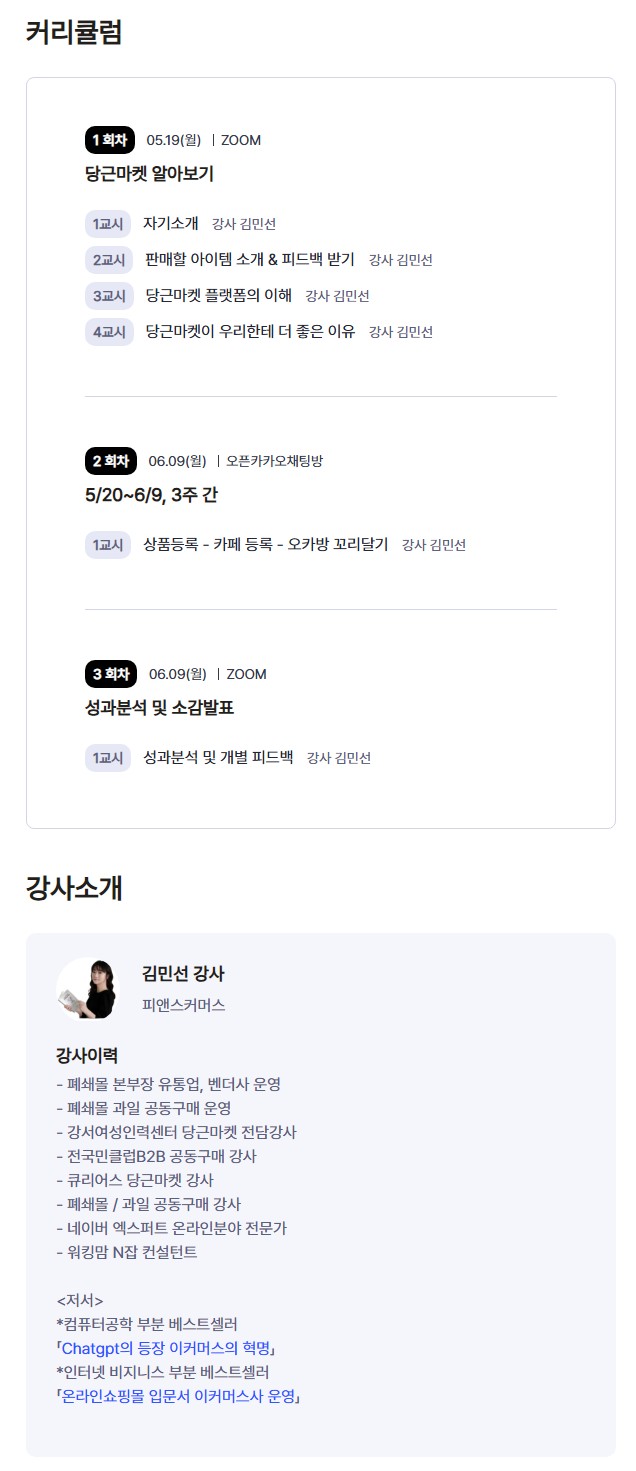Select the 판매할 아이템 소개 & 피드백 받기 lesson

point(250,260)
